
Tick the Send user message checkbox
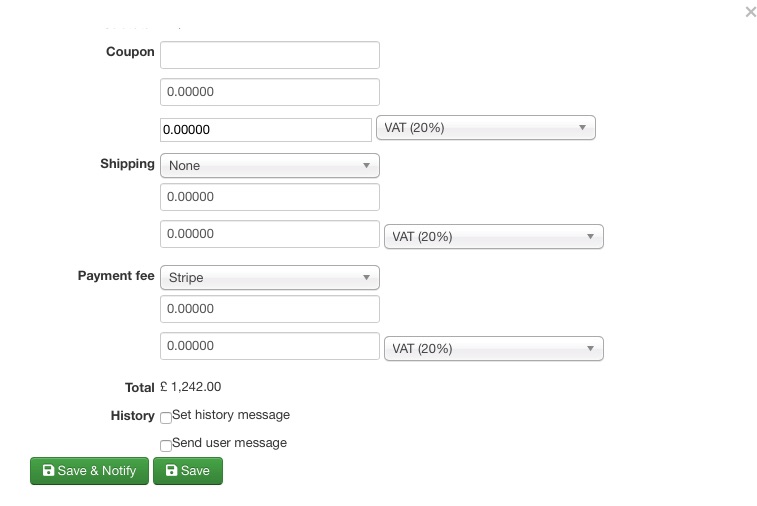click(x=166, y=446)
